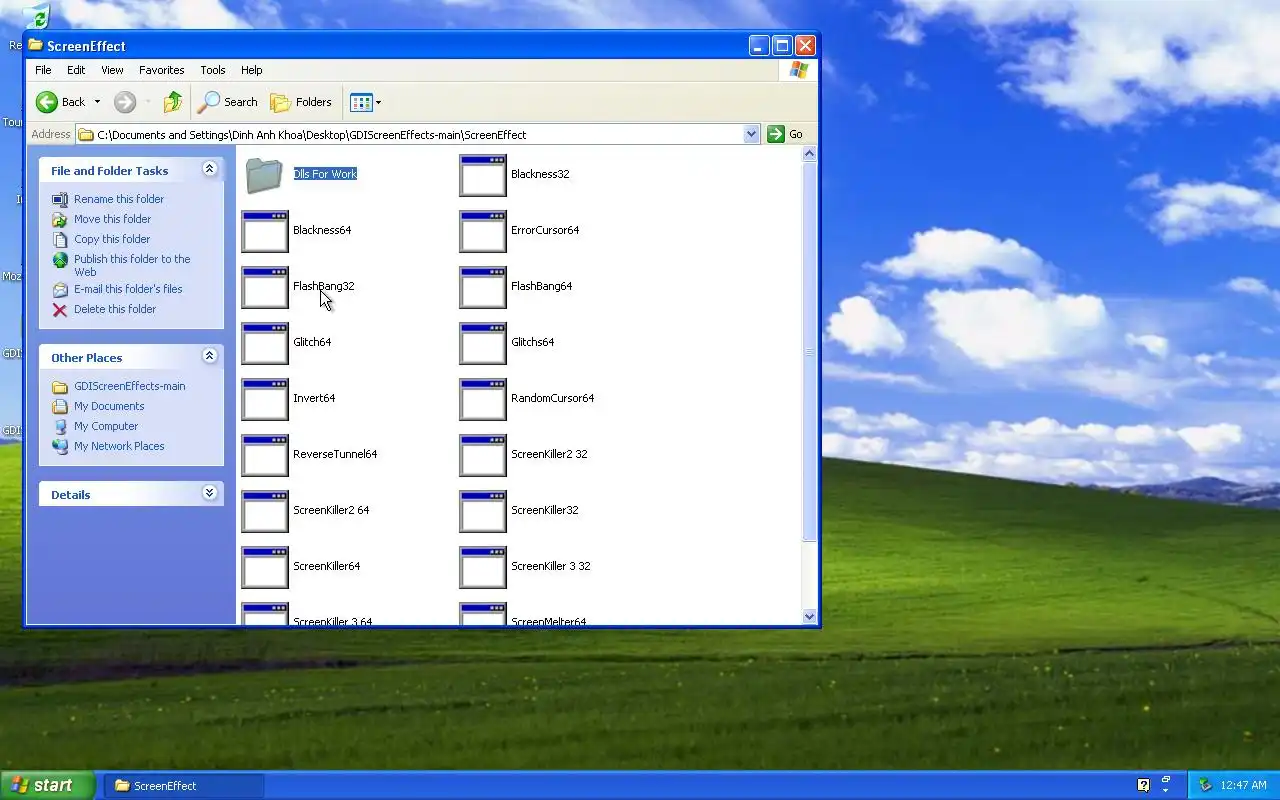
Task: Open the Back history dropdown arrow
Action: [97, 102]
